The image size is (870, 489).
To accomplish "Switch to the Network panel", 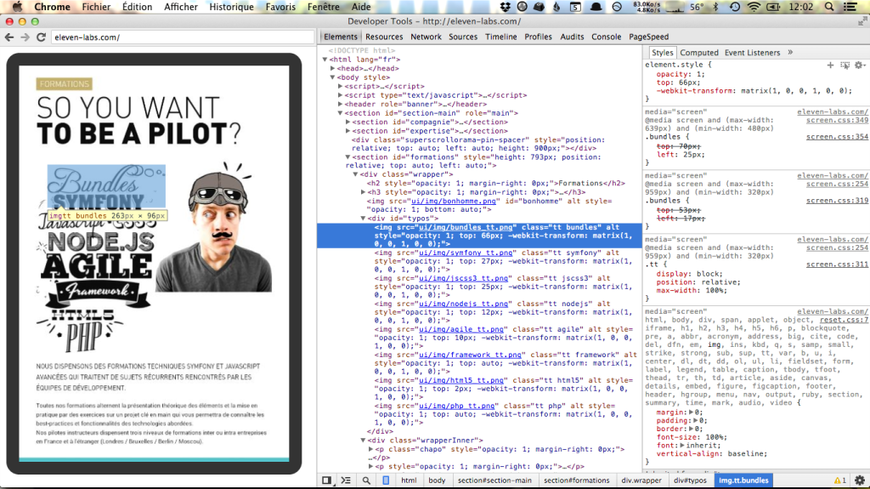I will [x=426, y=37].
